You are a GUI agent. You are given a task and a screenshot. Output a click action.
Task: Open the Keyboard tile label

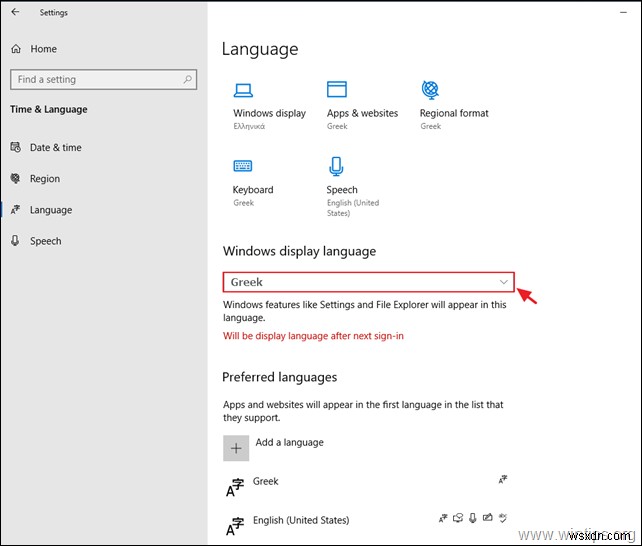(x=253, y=190)
